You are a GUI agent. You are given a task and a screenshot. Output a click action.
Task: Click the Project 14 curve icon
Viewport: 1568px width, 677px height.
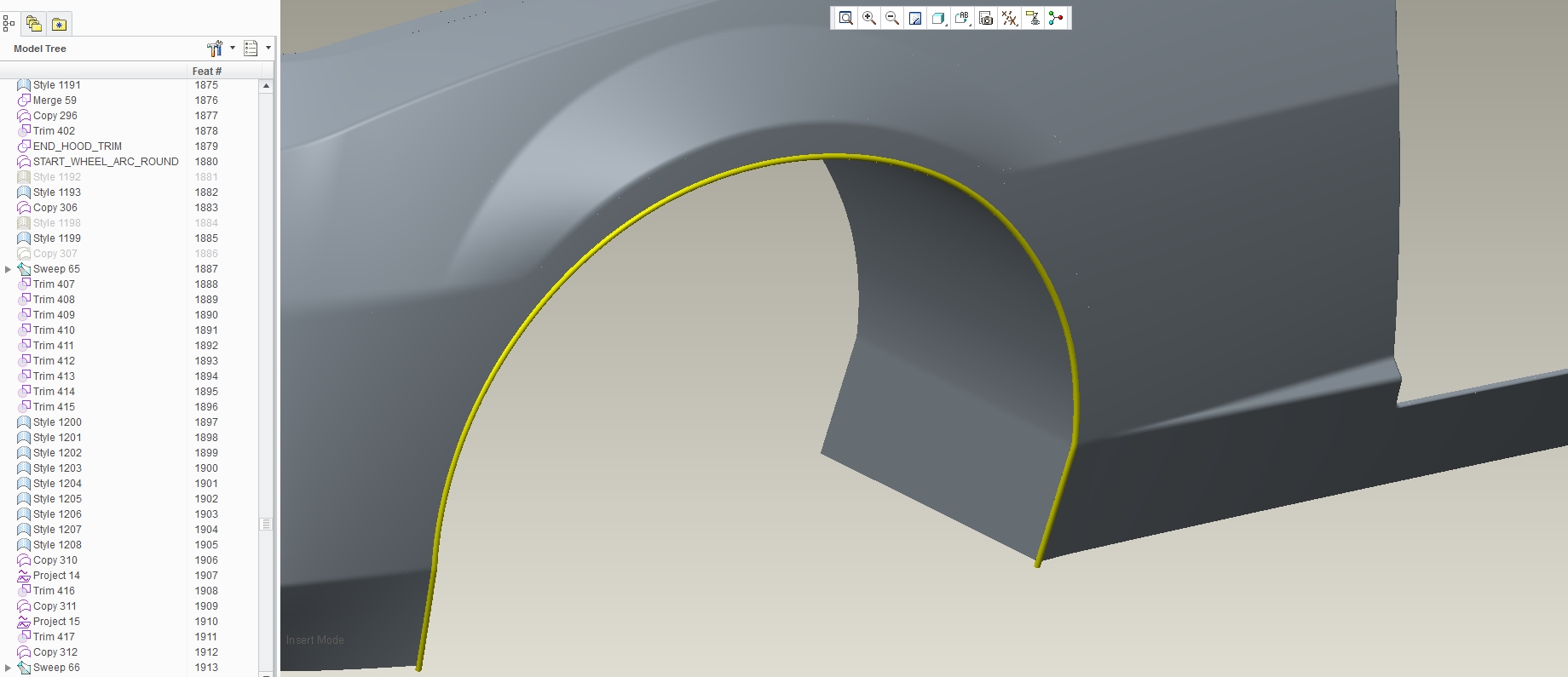tap(24, 576)
